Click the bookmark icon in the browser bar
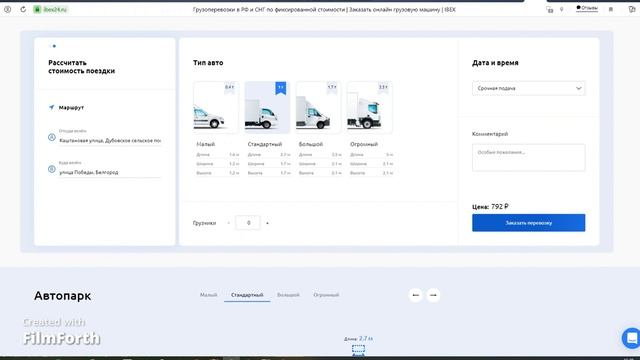Viewport: 640px width, 360px height. (x=611, y=9)
